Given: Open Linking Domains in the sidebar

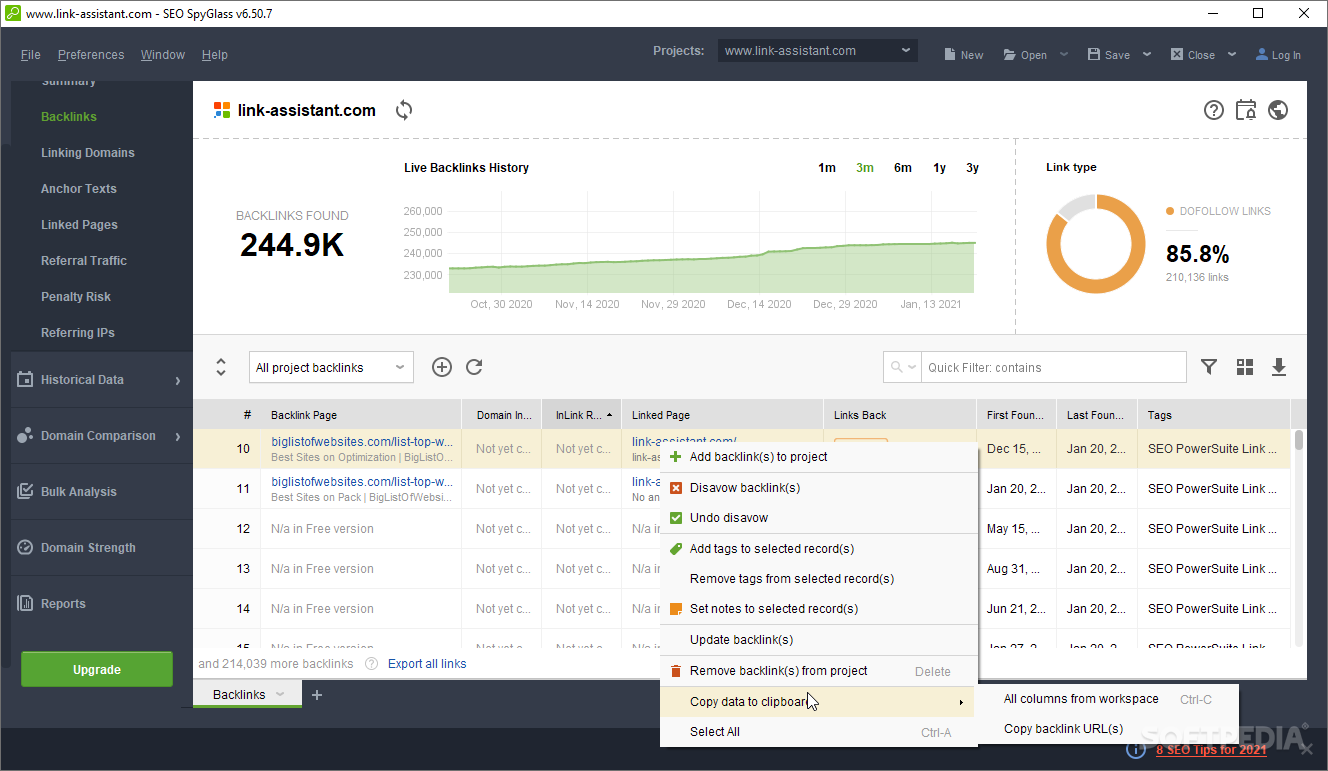Looking at the screenshot, I should point(88,153).
